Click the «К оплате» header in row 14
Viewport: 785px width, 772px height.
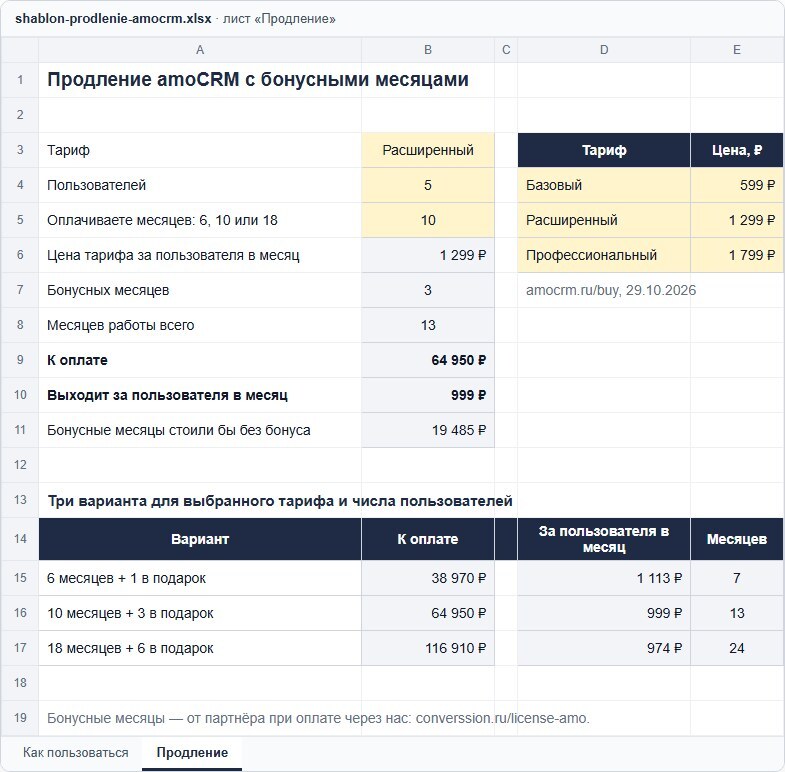coord(428,539)
